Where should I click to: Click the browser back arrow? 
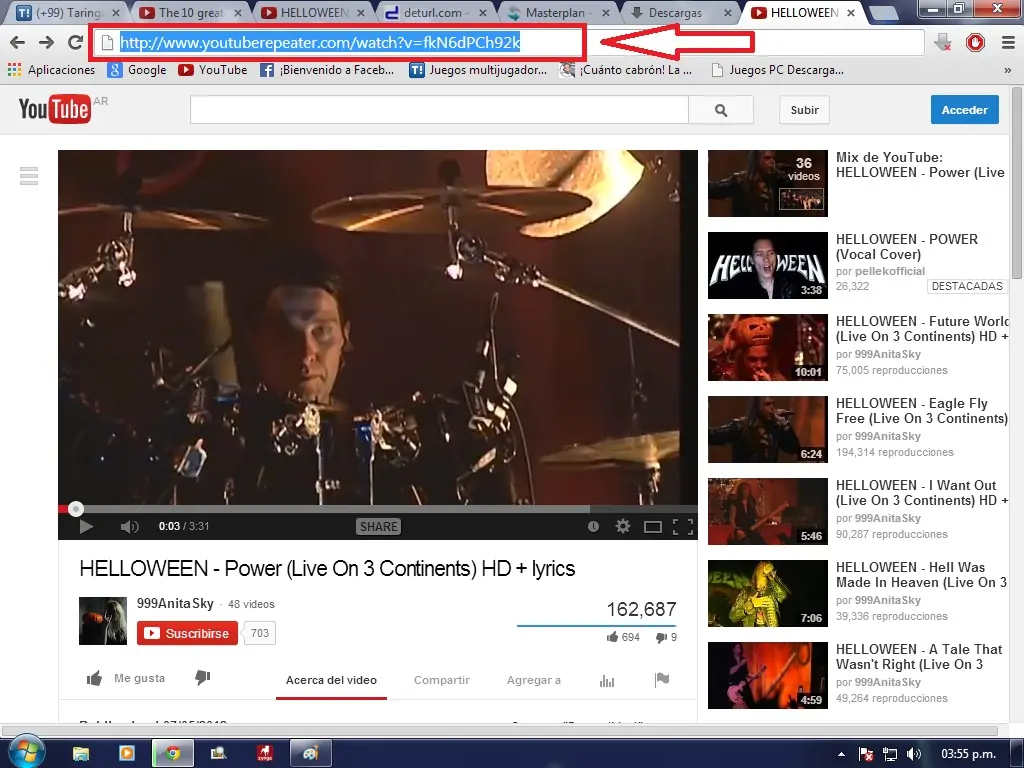(18, 42)
